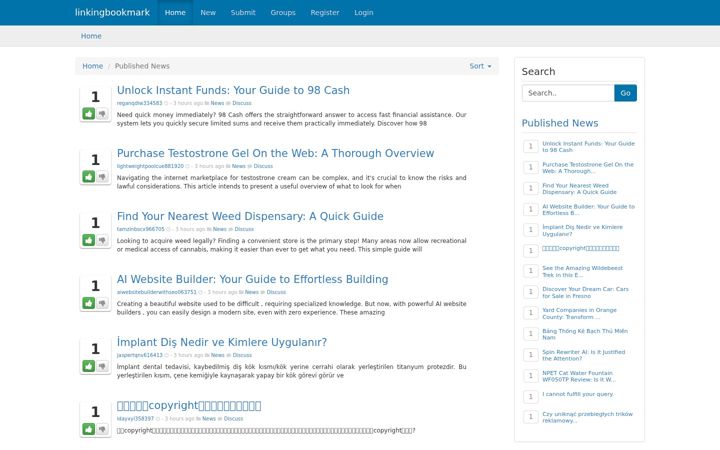
Task: Open author jaspertqnx616413 profile
Action: click(x=140, y=355)
